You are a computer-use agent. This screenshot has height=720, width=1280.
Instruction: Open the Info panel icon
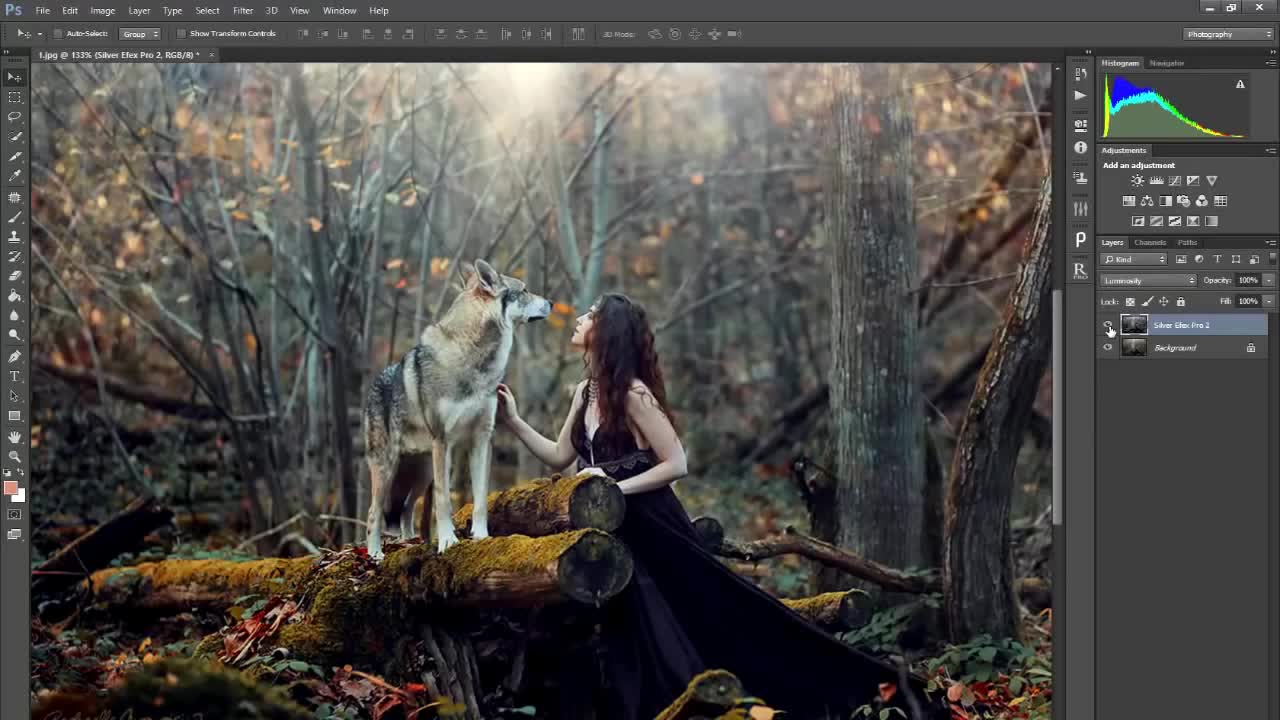click(x=1080, y=148)
